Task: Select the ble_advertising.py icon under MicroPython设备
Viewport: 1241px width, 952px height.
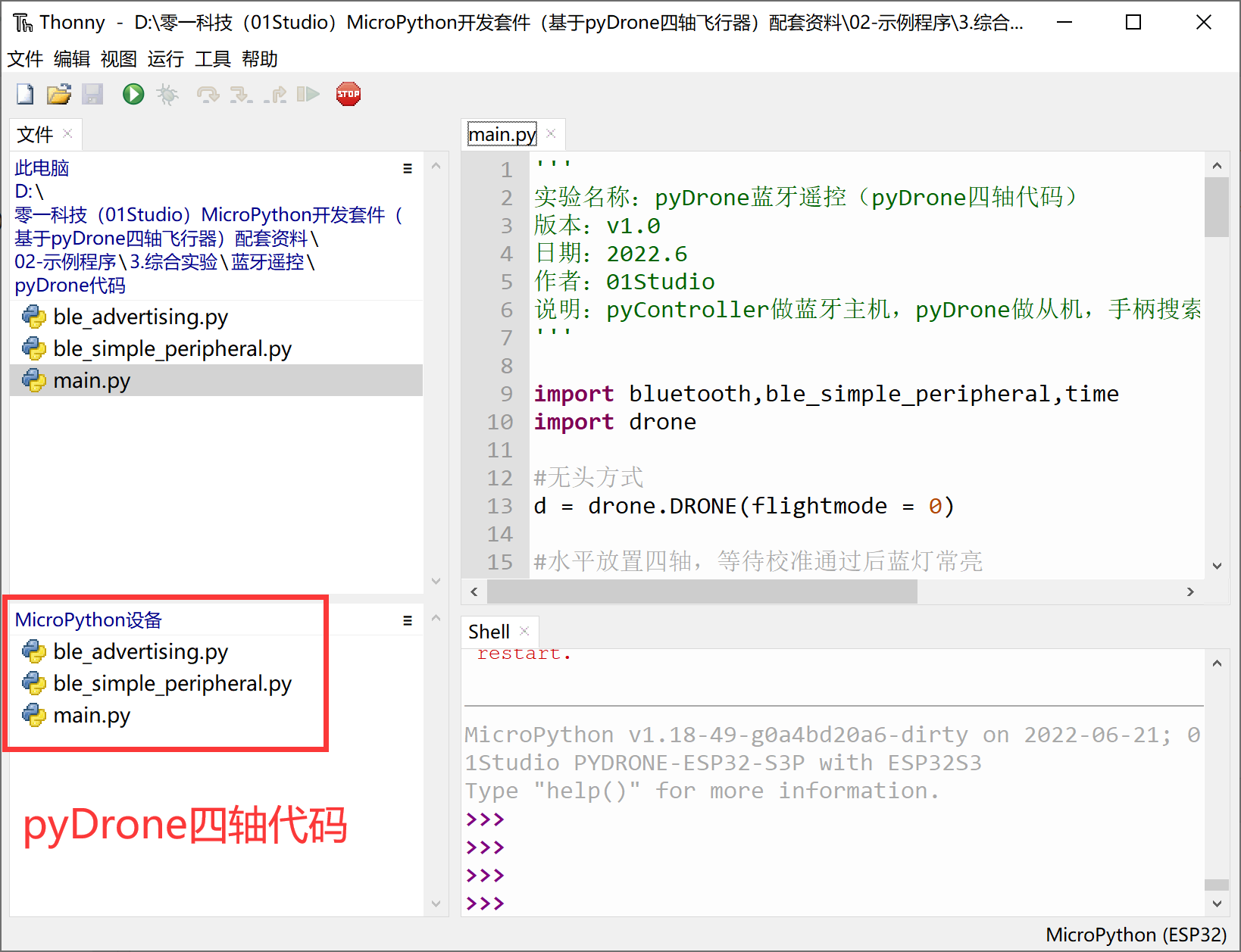Action: coord(34,651)
